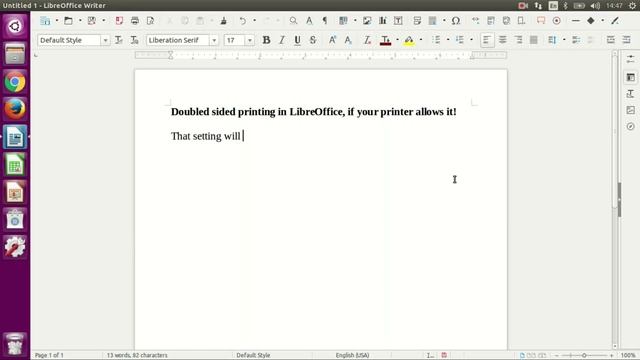Insert special character Omega icon
The width and height of the screenshot is (640, 360).
click(456, 20)
